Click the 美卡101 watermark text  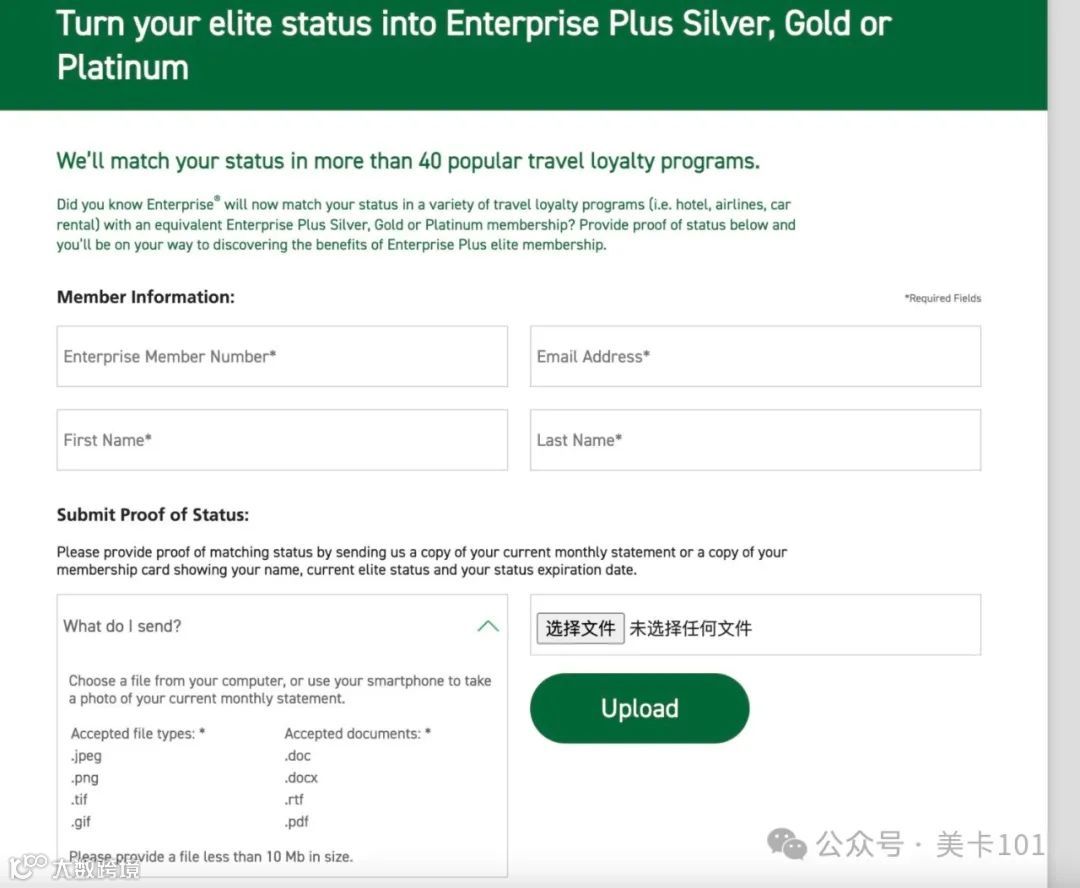click(990, 845)
